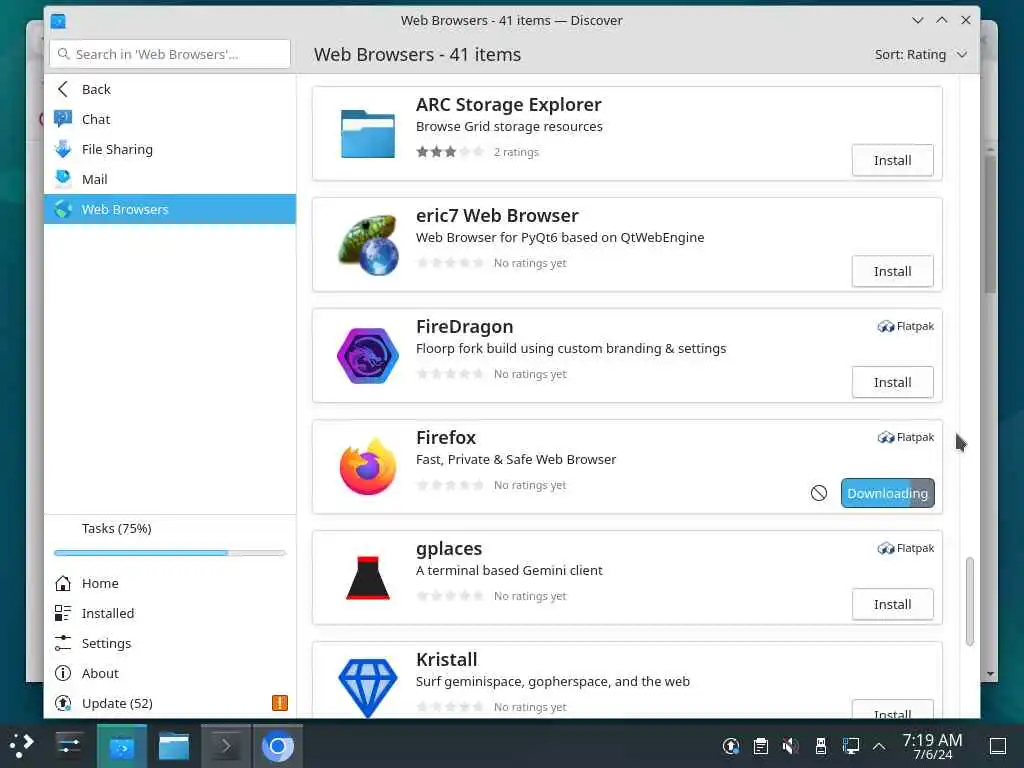Open the muted volume tray icon
This screenshot has width=1024, height=768.
[x=791, y=746]
